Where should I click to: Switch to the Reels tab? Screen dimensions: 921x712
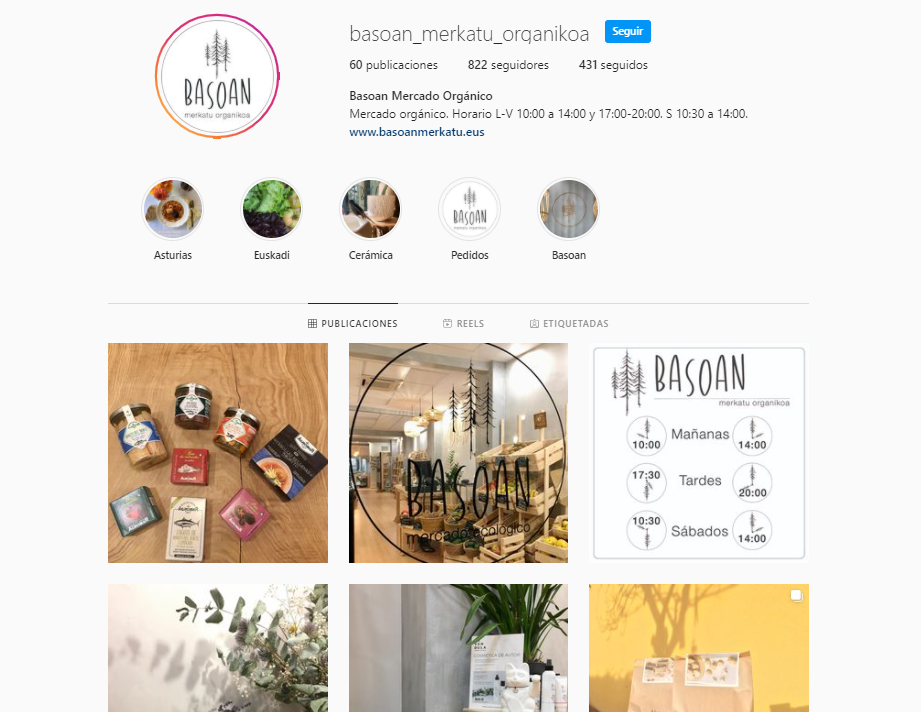point(463,324)
